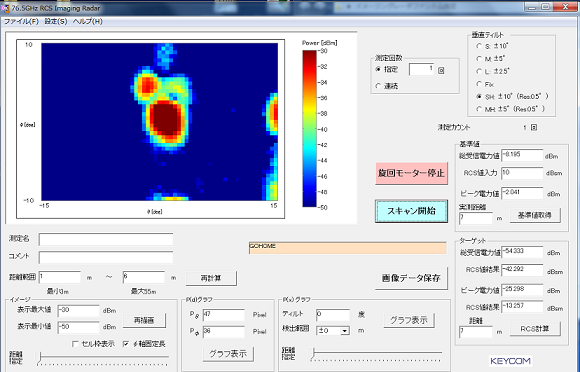Click the 画像データ保存 button
The height and width of the screenshot is (372, 580).
[411, 278]
